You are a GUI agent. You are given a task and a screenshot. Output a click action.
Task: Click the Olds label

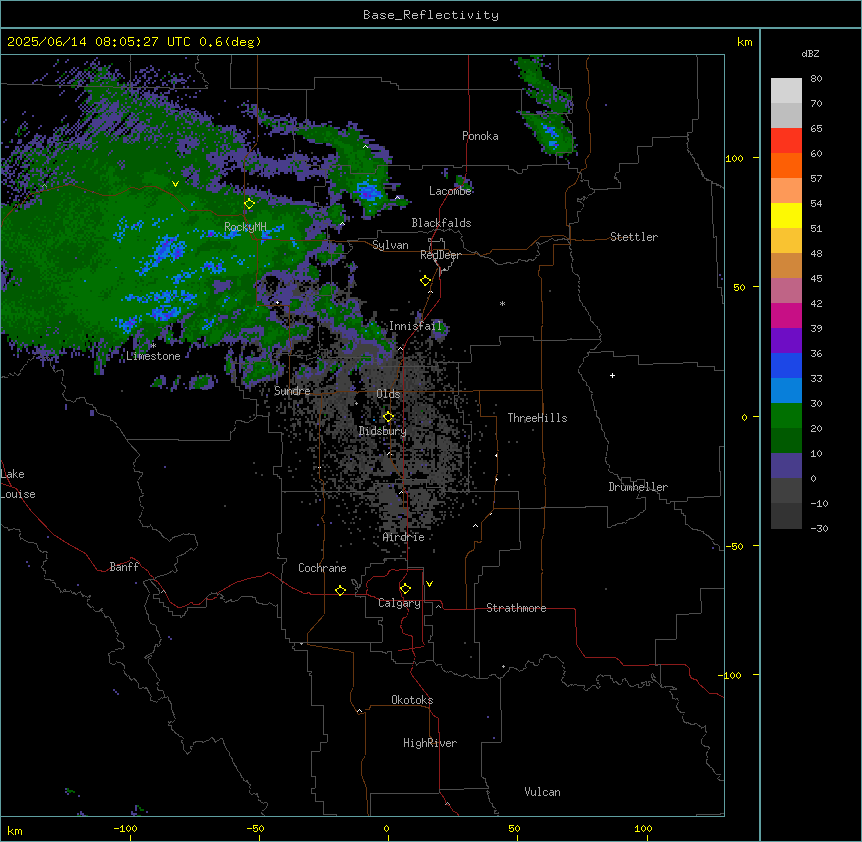pyautogui.click(x=388, y=394)
